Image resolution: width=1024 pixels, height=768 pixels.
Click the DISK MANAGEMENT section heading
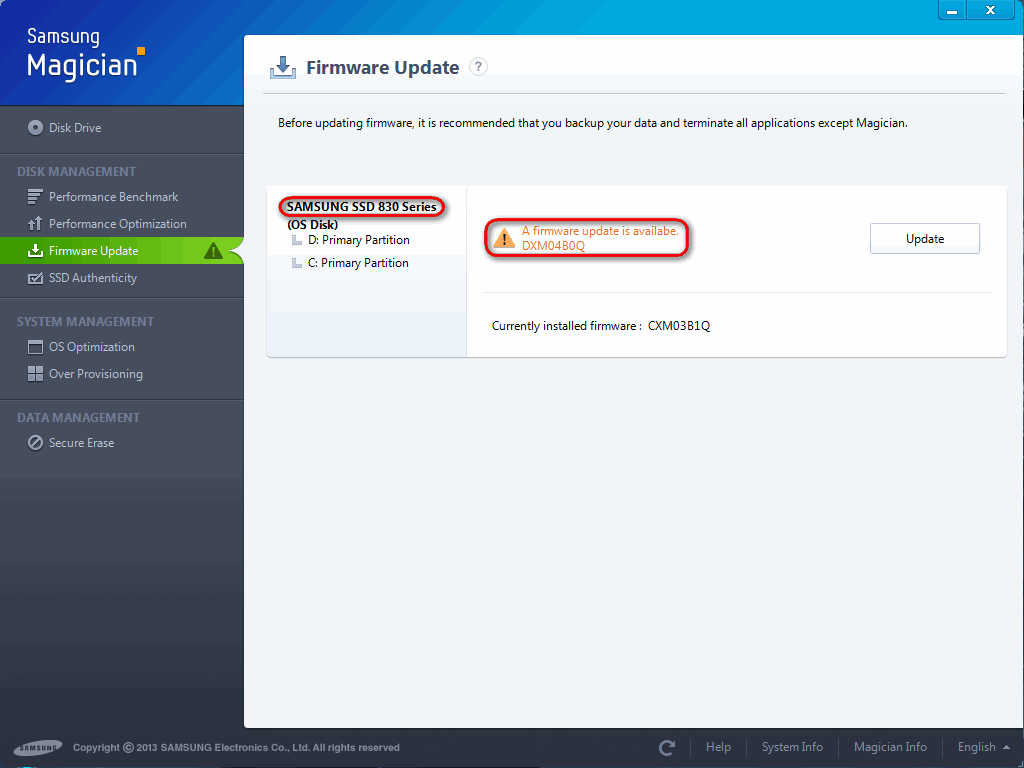click(x=76, y=172)
